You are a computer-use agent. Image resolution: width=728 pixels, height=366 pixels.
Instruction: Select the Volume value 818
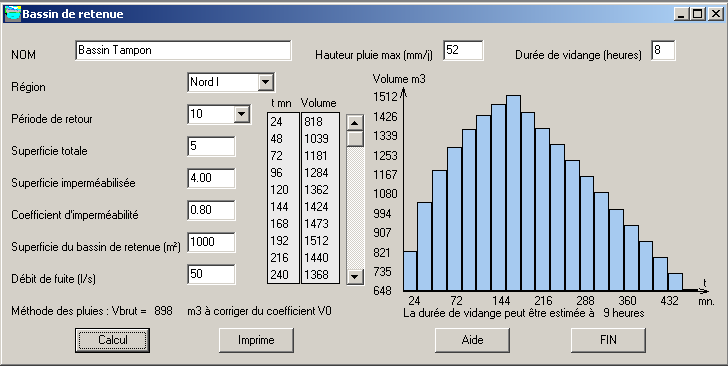point(313,122)
